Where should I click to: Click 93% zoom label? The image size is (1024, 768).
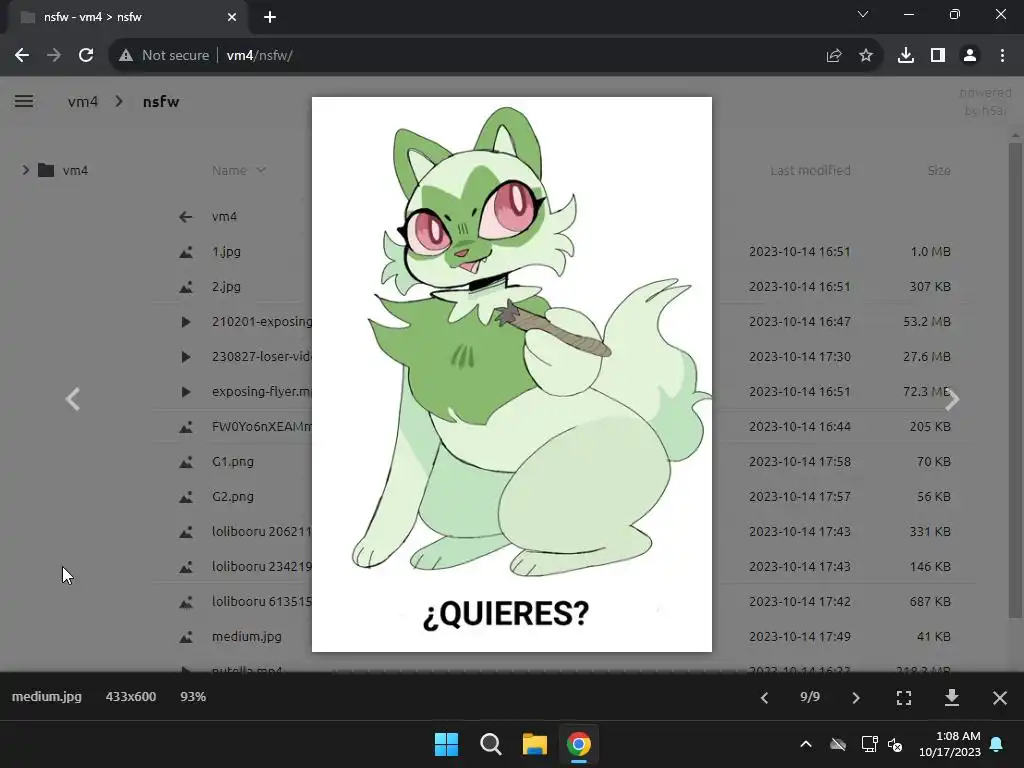193,697
